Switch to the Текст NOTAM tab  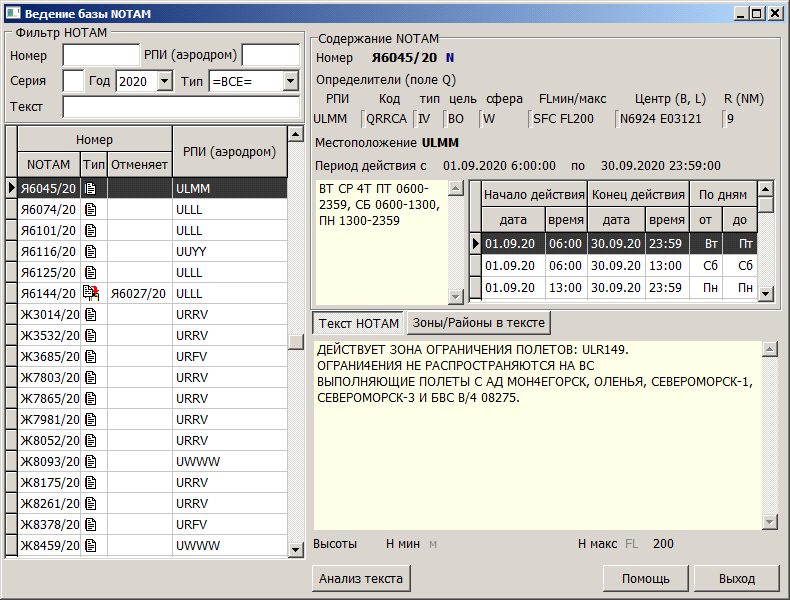pos(357,323)
